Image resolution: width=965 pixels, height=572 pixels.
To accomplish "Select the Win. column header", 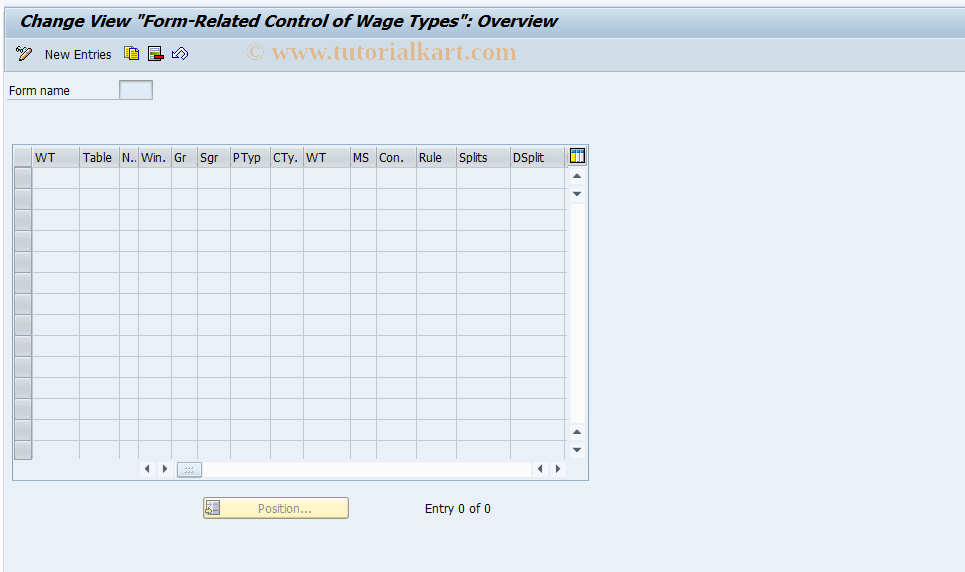I will click(154, 158).
